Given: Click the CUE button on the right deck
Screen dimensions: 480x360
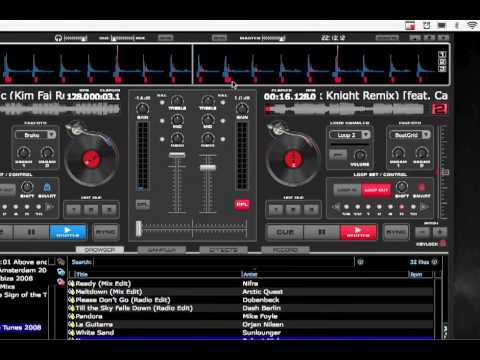Looking at the screenshot, I should (285, 232).
